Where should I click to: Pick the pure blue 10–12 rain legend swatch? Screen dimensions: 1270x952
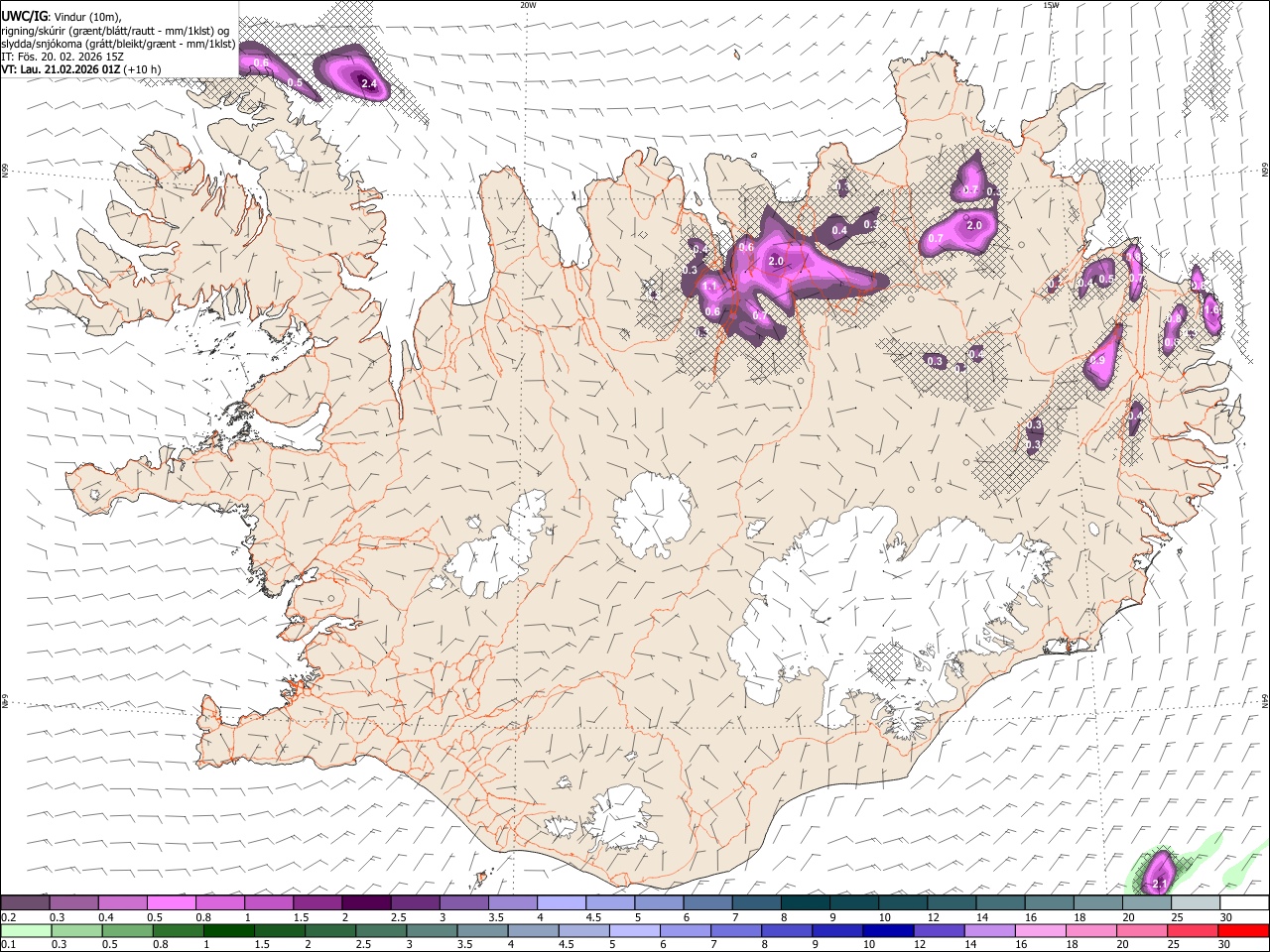(888, 930)
